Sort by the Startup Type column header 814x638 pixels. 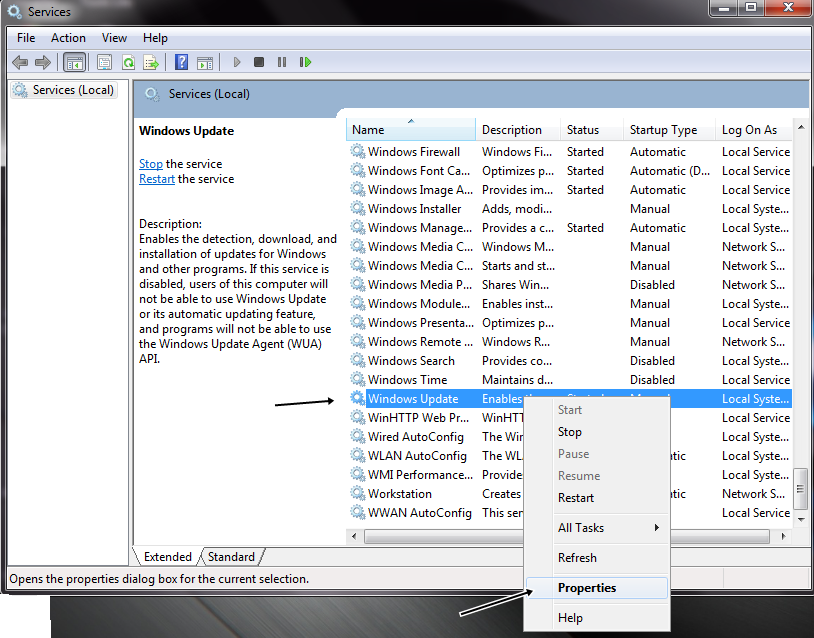(x=669, y=129)
